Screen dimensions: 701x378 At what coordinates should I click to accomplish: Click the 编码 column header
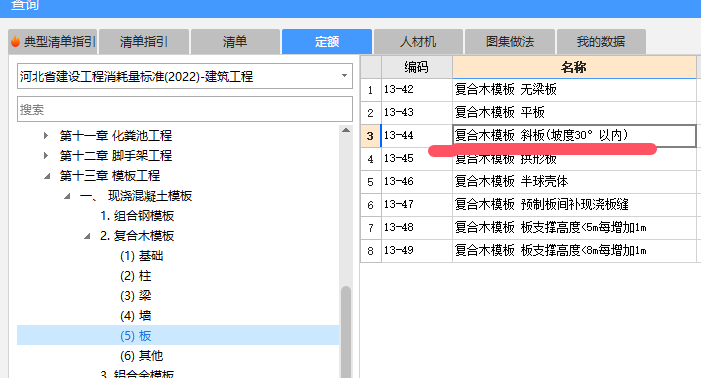click(x=417, y=67)
